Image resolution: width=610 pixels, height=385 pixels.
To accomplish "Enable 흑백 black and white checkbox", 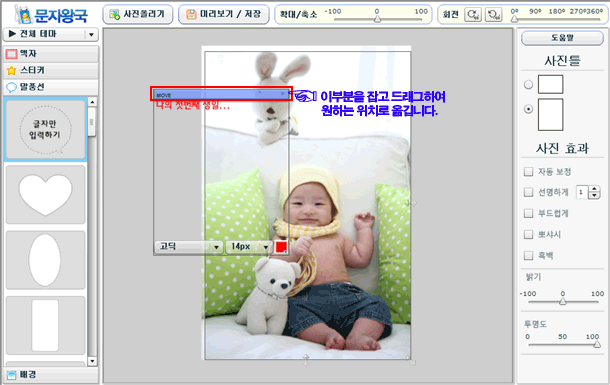I will coord(528,255).
